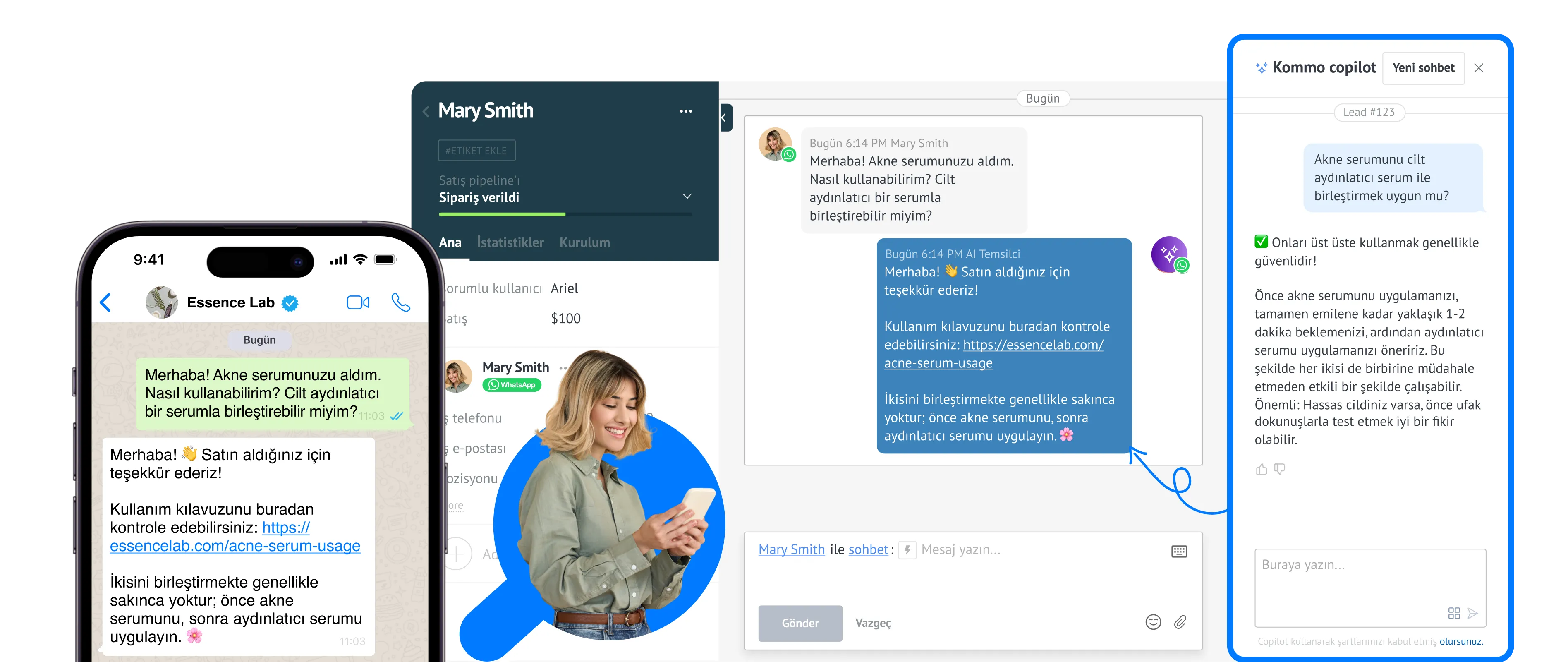Screen dimensions: 1568x662
Task: Click the Mary Smith recipient link in the composer
Action: tap(791, 549)
